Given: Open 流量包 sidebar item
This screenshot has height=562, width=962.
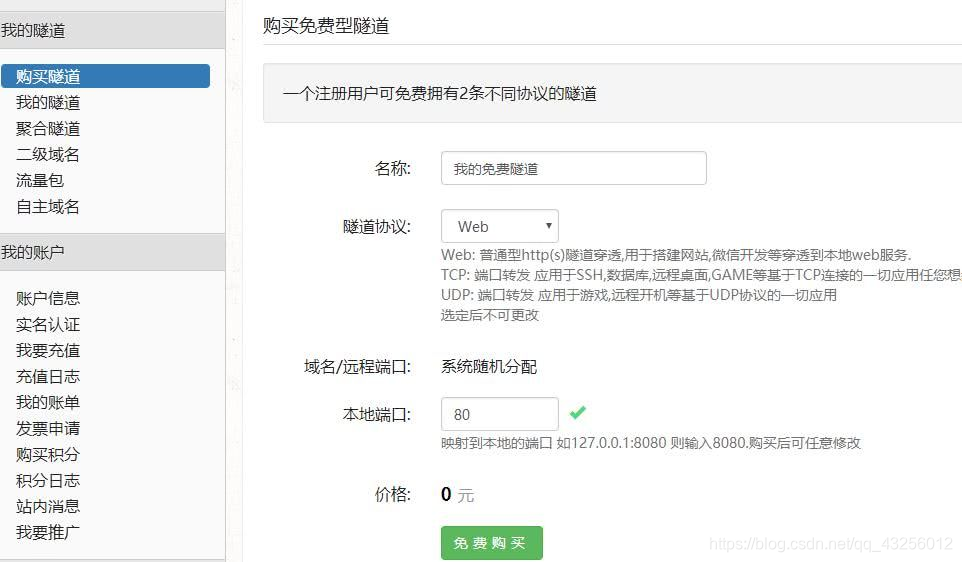Looking at the screenshot, I should click(40, 180).
